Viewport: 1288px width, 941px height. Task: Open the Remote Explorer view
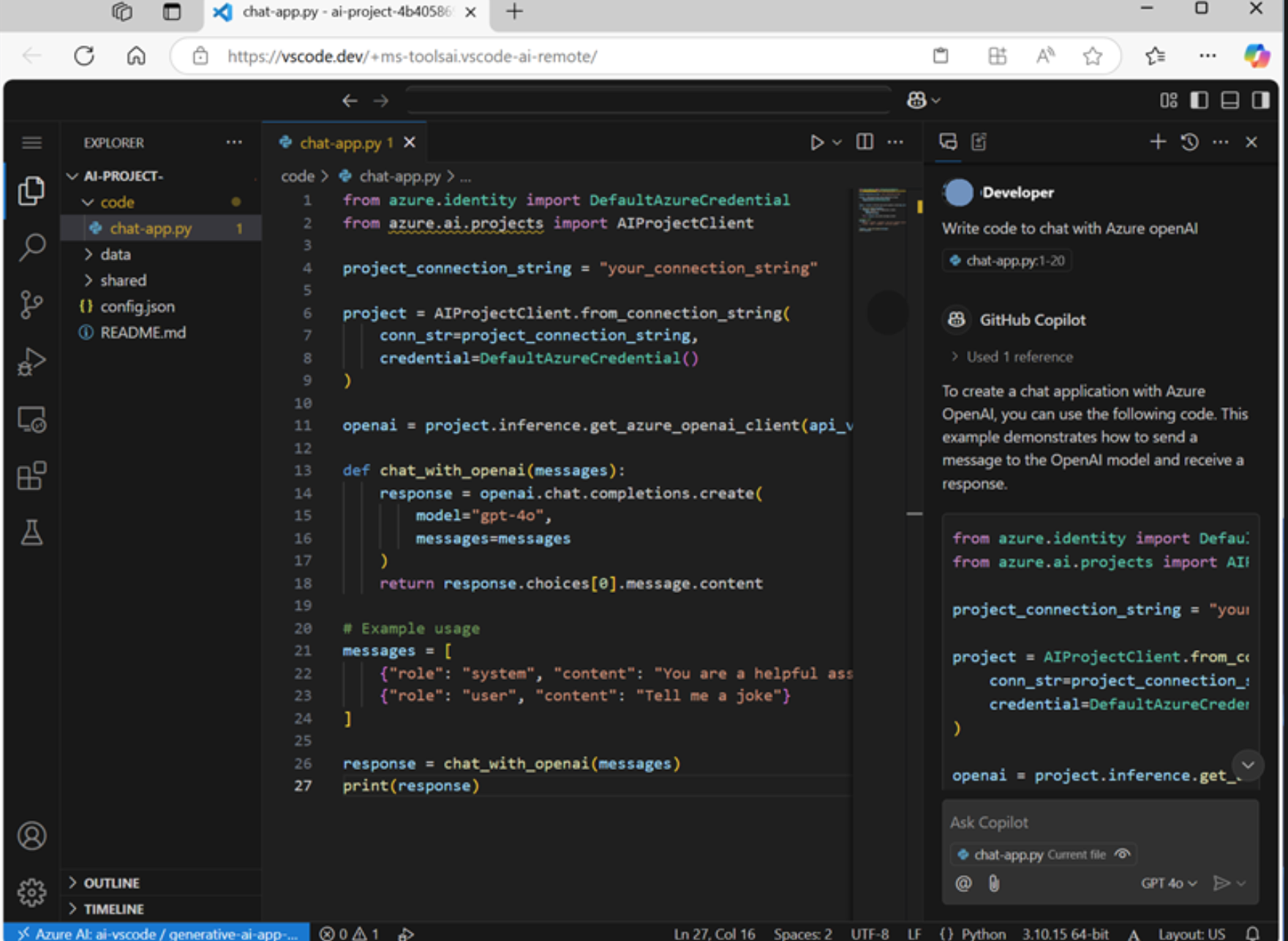point(31,419)
